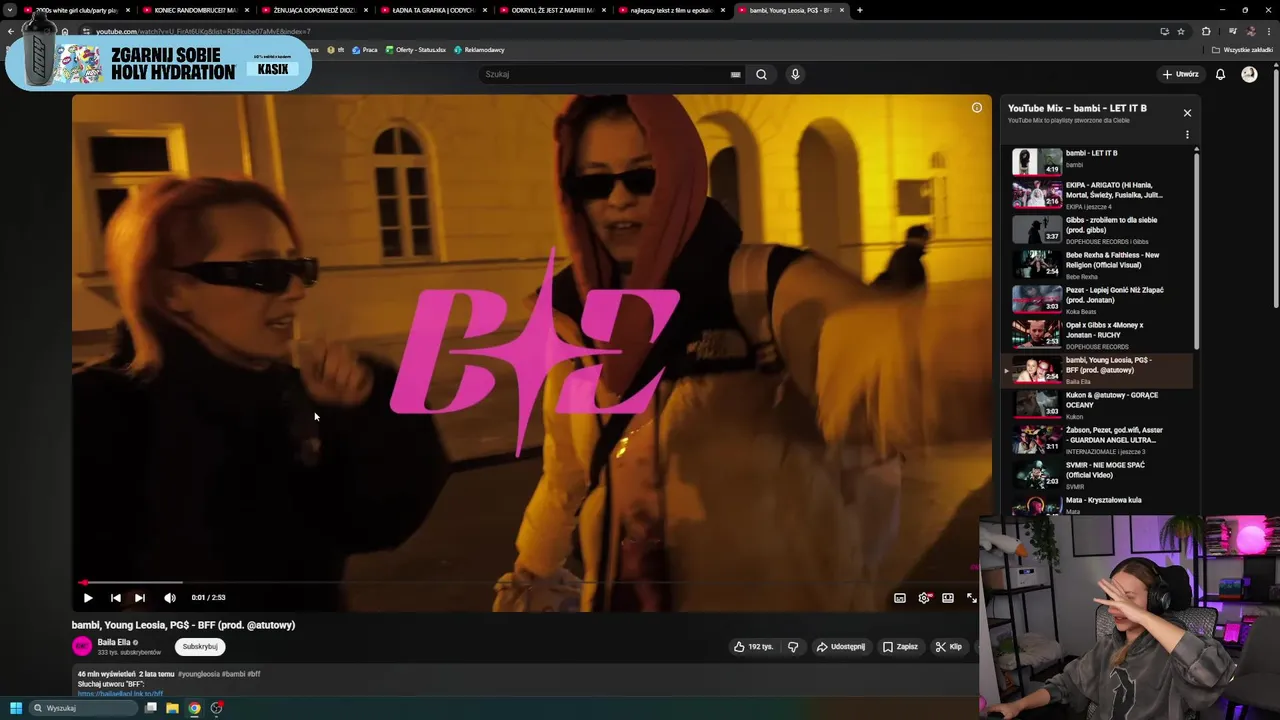1280x720 pixels.
Task: Play 'Mata - Kryształowa kula' item
Action: point(1098,505)
